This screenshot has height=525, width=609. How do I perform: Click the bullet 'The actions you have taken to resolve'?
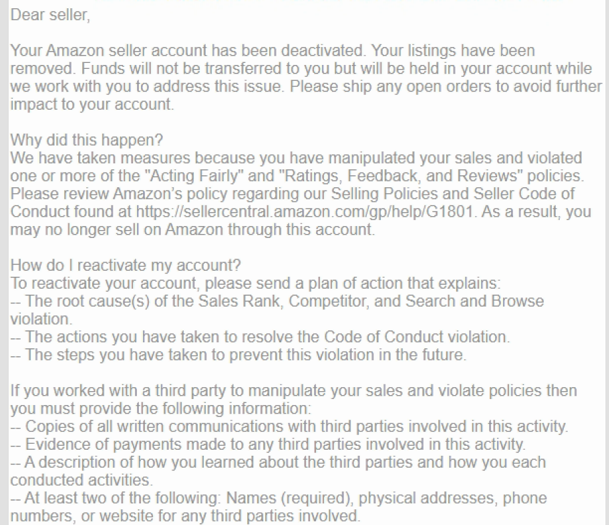coord(260,337)
